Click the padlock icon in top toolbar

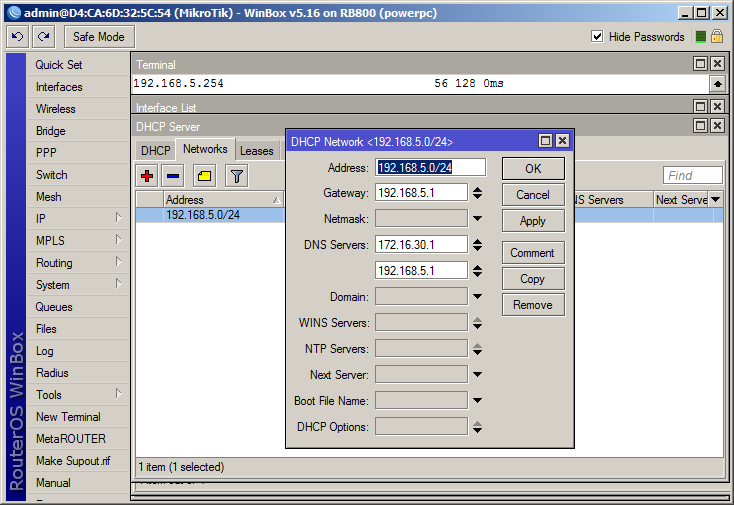[717, 37]
